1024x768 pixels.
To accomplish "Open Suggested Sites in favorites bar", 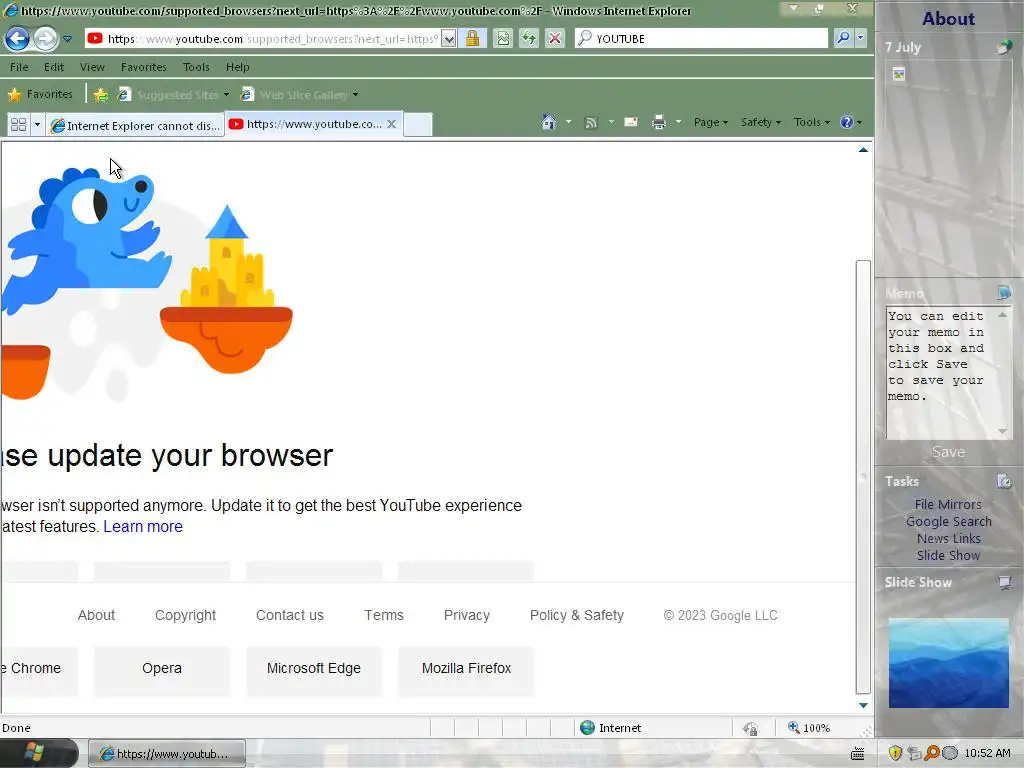I will (172, 95).
